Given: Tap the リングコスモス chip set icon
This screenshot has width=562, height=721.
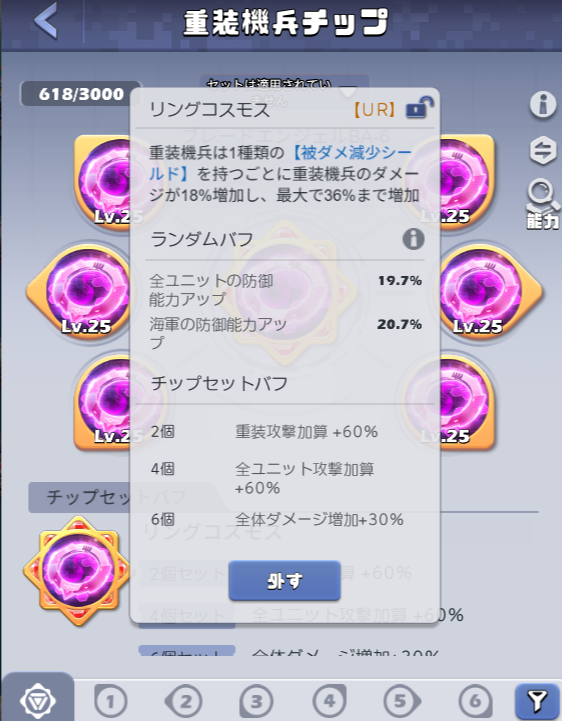Looking at the screenshot, I should [77, 571].
